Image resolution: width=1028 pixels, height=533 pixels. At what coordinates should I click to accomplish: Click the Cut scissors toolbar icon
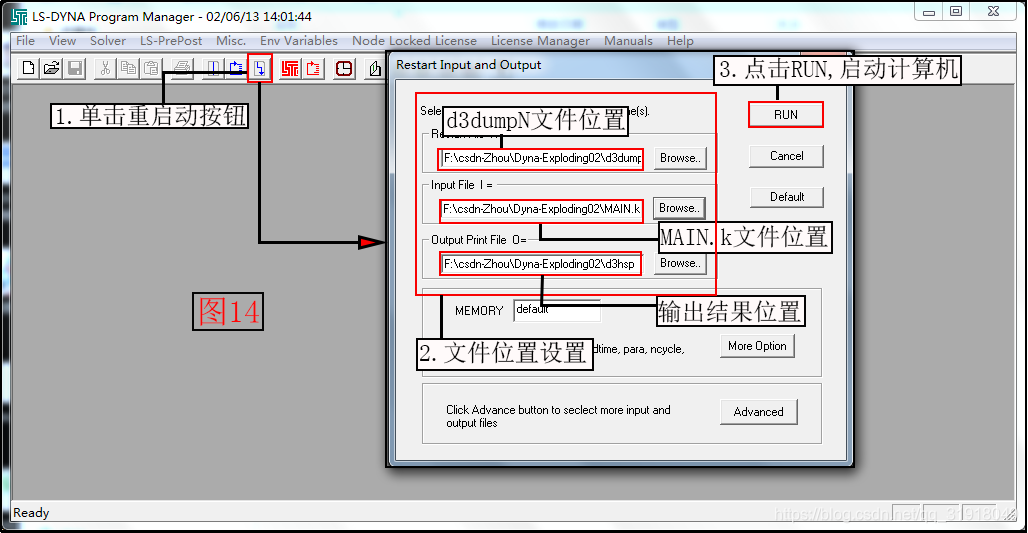[x=104, y=68]
